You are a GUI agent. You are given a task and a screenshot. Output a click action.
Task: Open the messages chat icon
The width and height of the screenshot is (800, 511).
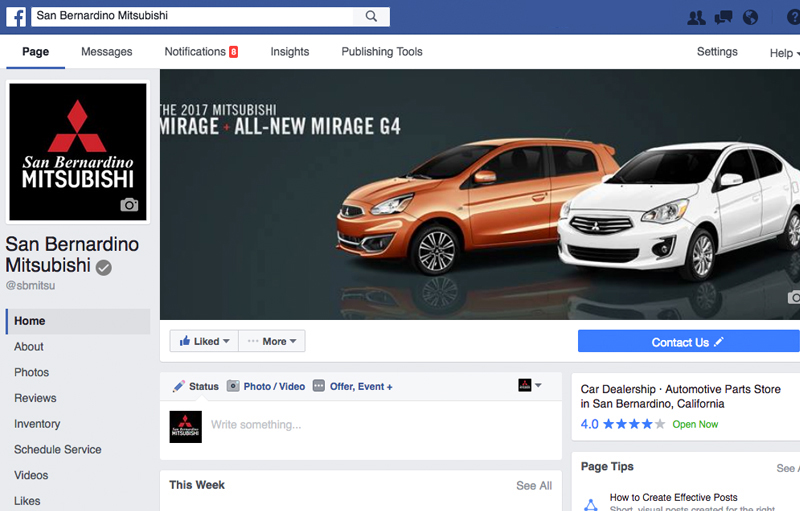[723, 18]
